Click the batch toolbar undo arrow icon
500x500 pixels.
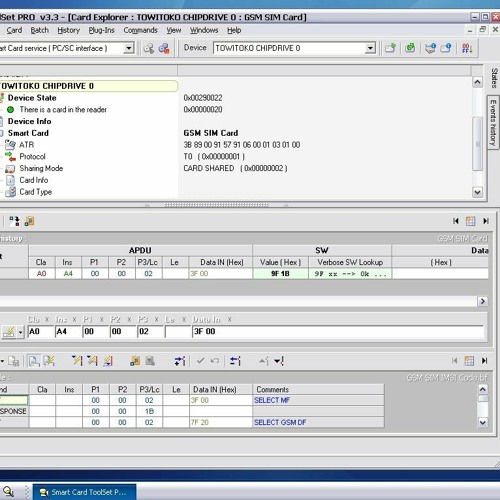(x=215, y=361)
